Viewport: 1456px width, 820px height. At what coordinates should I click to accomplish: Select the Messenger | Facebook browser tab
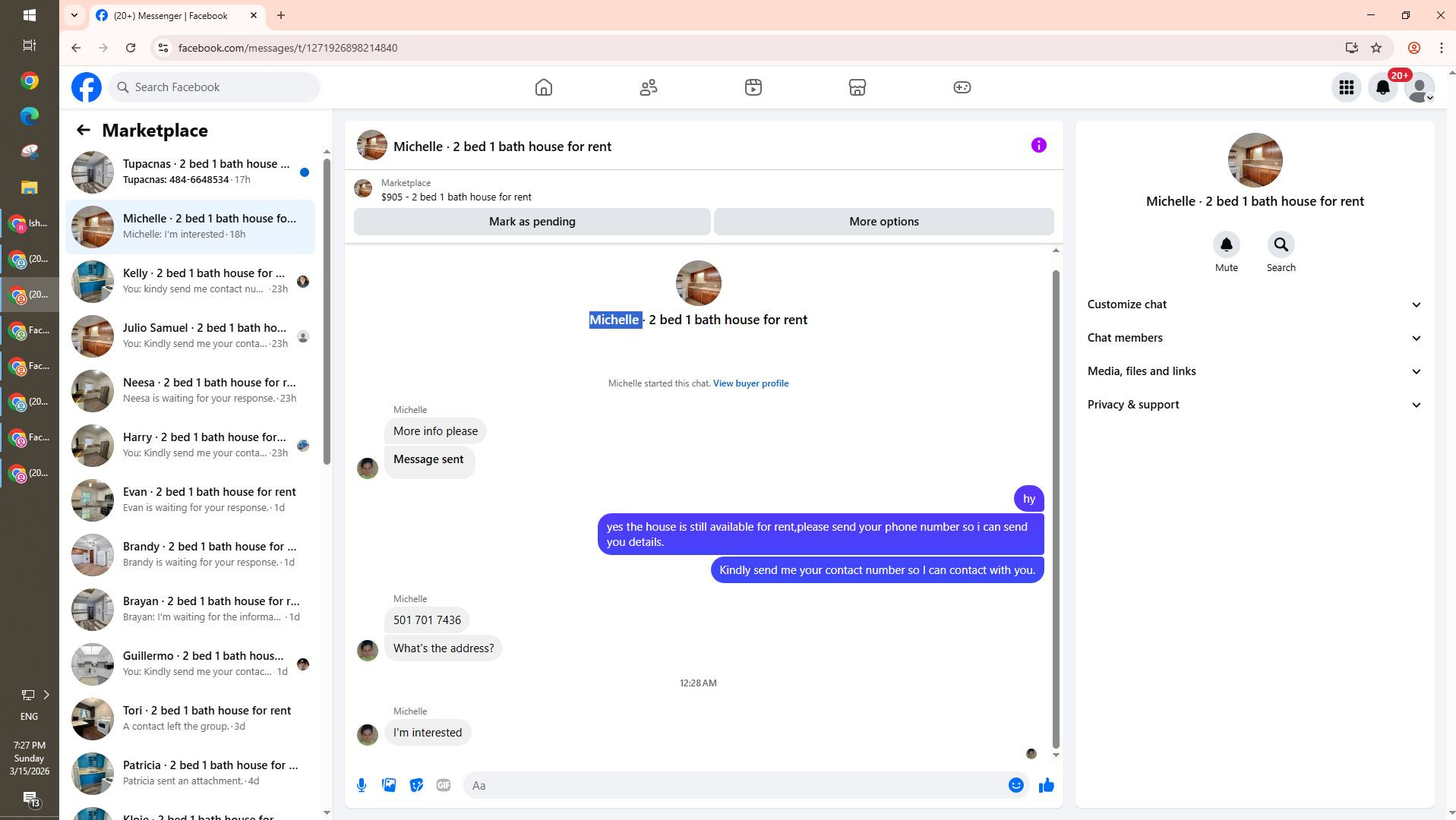click(176, 15)
